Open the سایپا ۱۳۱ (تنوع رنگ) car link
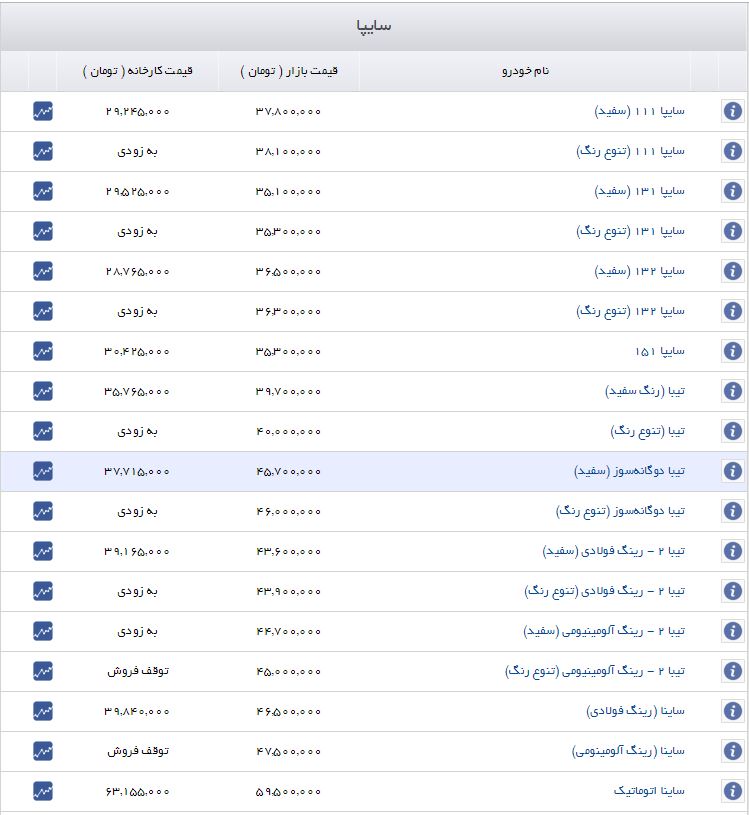The height and width of the screenshot is (815, 749). (x=630, y=231)
